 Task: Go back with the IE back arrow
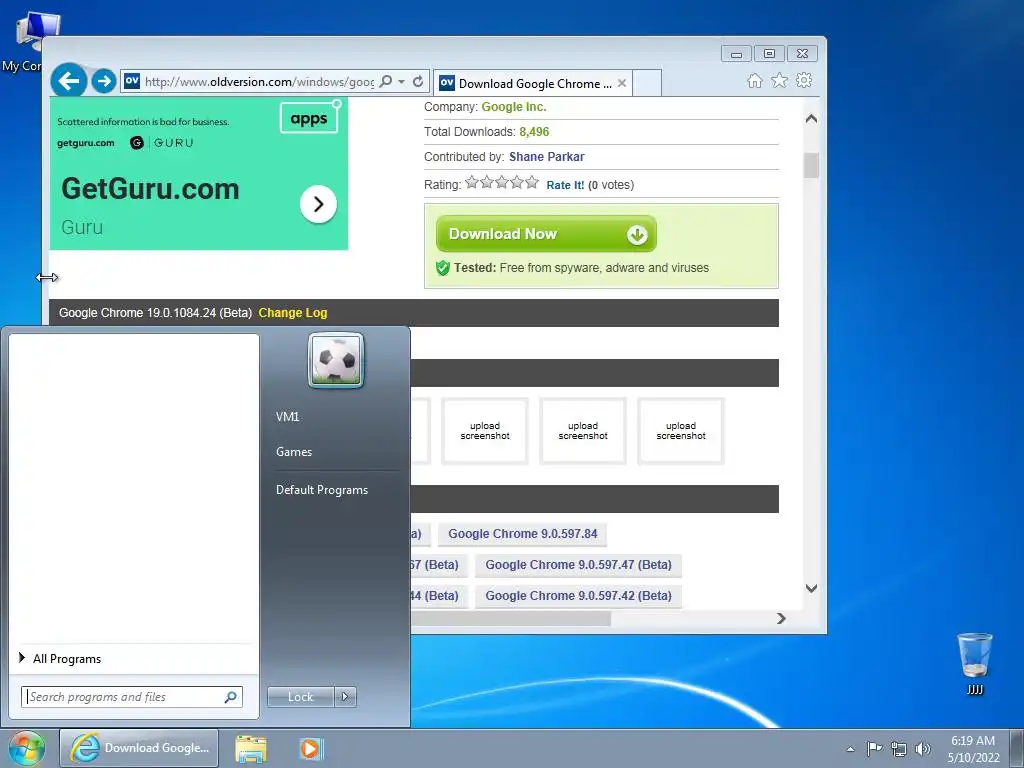pos(69,81)
